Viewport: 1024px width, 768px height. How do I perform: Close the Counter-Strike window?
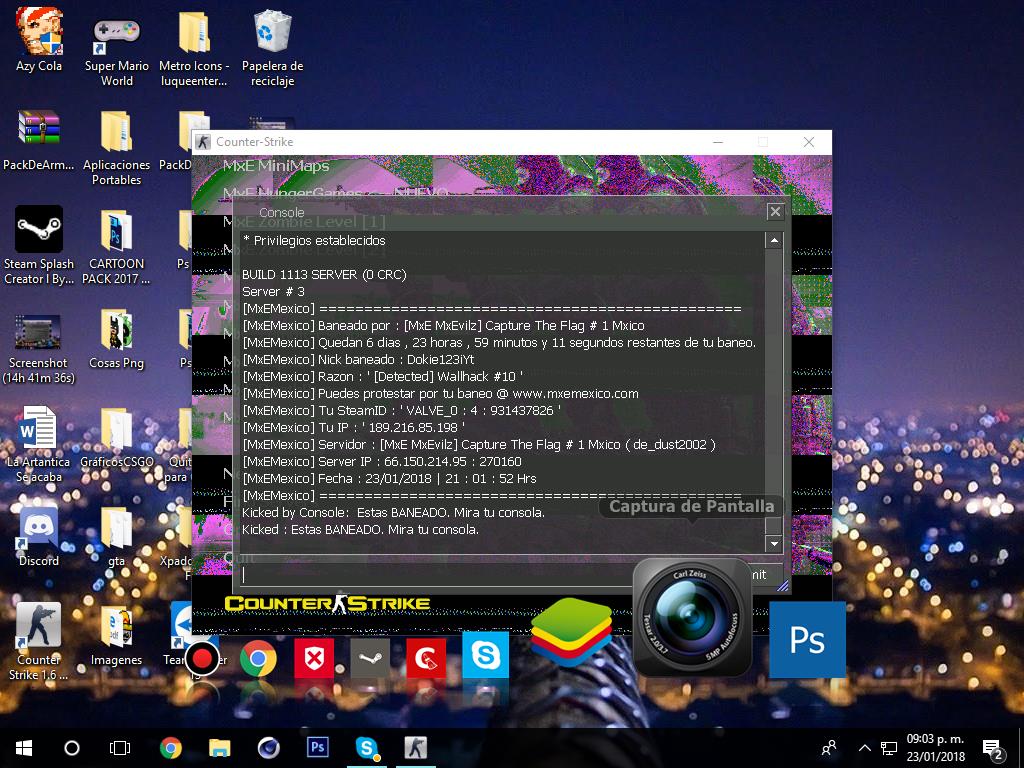pyautogui.click(x=808, y=142)
